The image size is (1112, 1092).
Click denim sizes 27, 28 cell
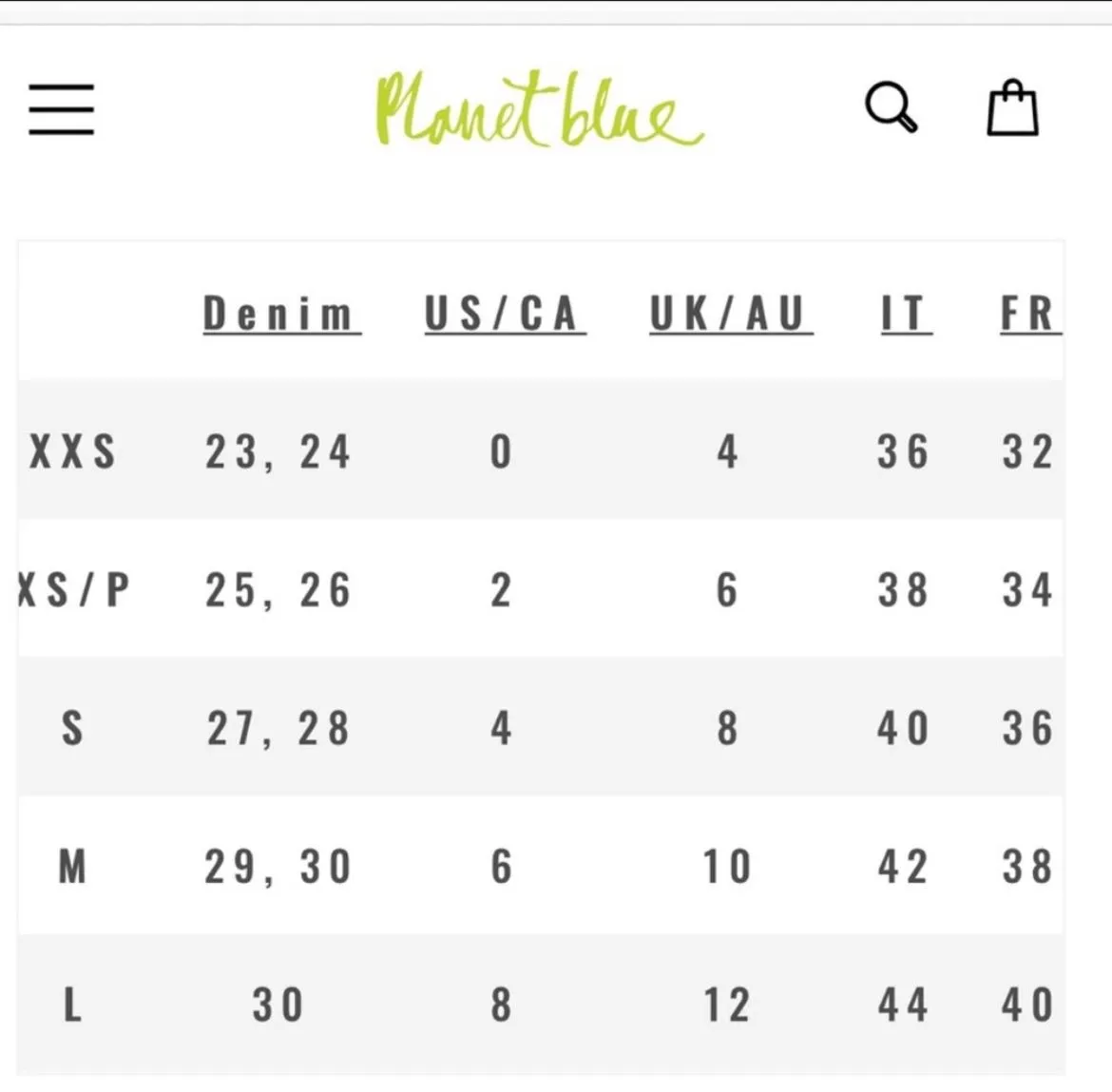[x=278, y=729]
